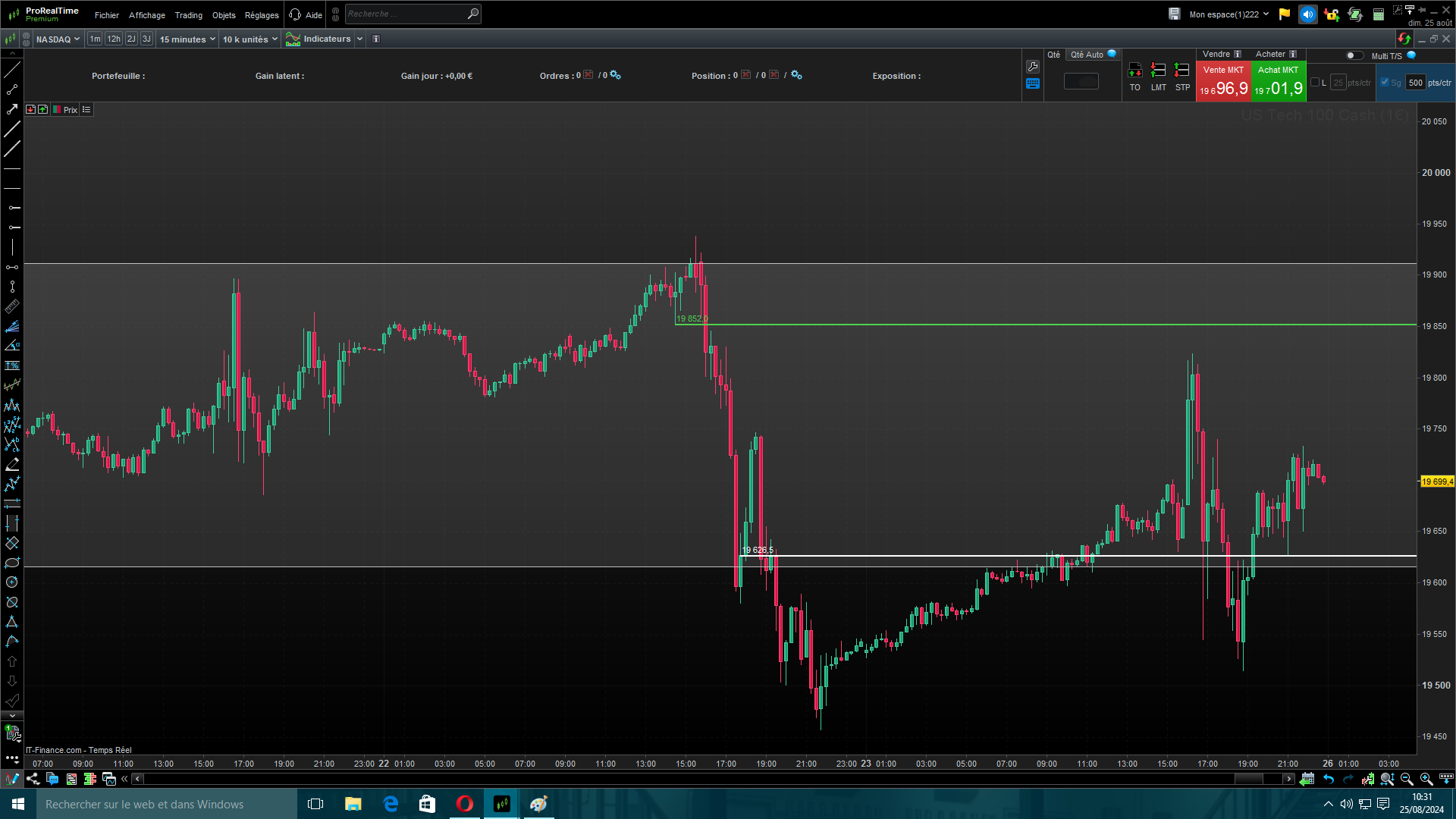1456x819 pixels.
Task: Open the Trading menu
Action: 188,15
